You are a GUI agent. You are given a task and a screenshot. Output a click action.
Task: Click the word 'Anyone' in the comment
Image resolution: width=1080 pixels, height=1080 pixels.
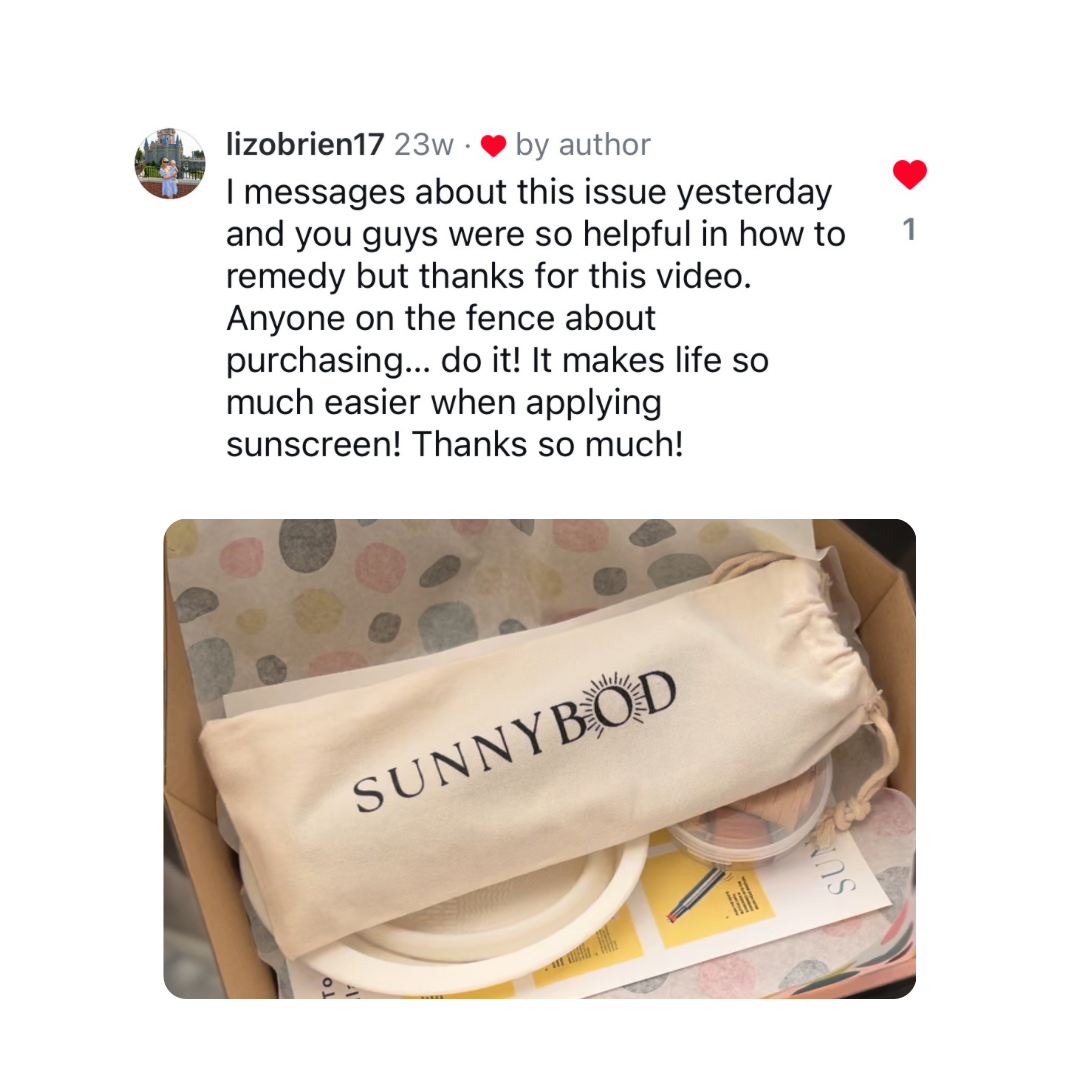click(x=284, y=320)
